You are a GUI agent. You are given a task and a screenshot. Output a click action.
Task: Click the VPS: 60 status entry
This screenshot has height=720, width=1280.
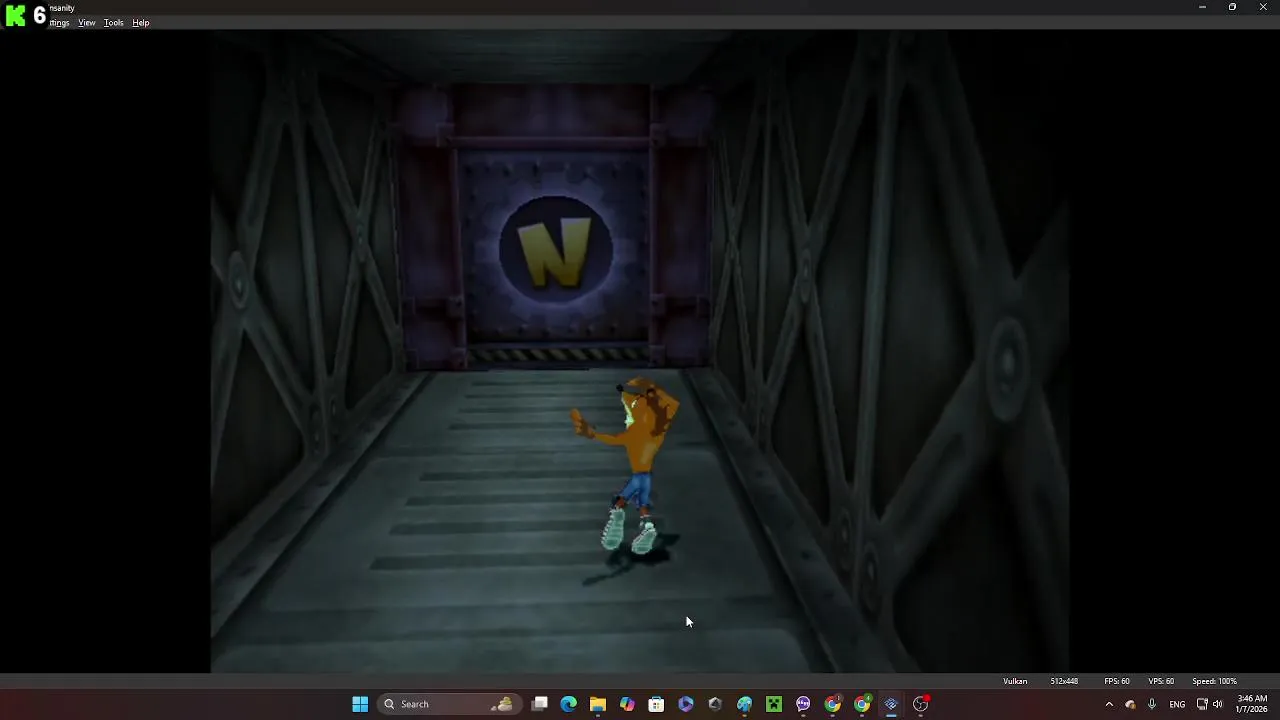click(1161, 681)
